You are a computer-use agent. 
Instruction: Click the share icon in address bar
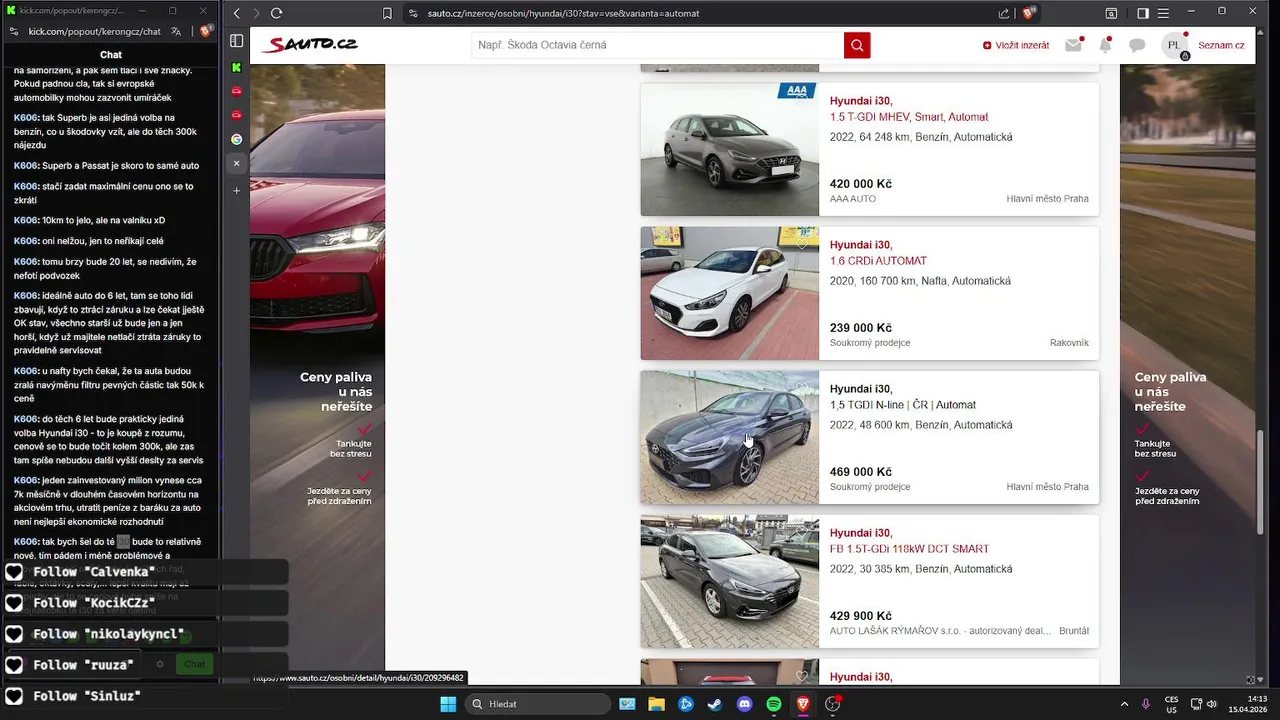click(1004, 13)
